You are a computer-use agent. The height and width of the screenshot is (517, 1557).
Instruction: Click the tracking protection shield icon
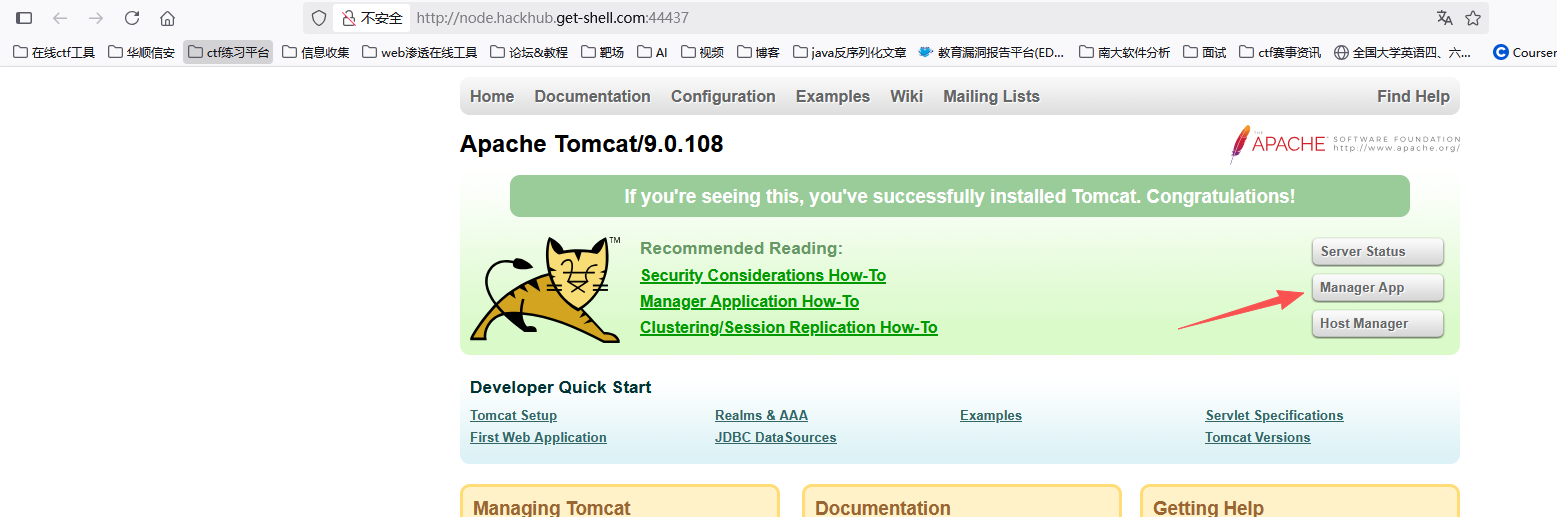pos(319,18)
